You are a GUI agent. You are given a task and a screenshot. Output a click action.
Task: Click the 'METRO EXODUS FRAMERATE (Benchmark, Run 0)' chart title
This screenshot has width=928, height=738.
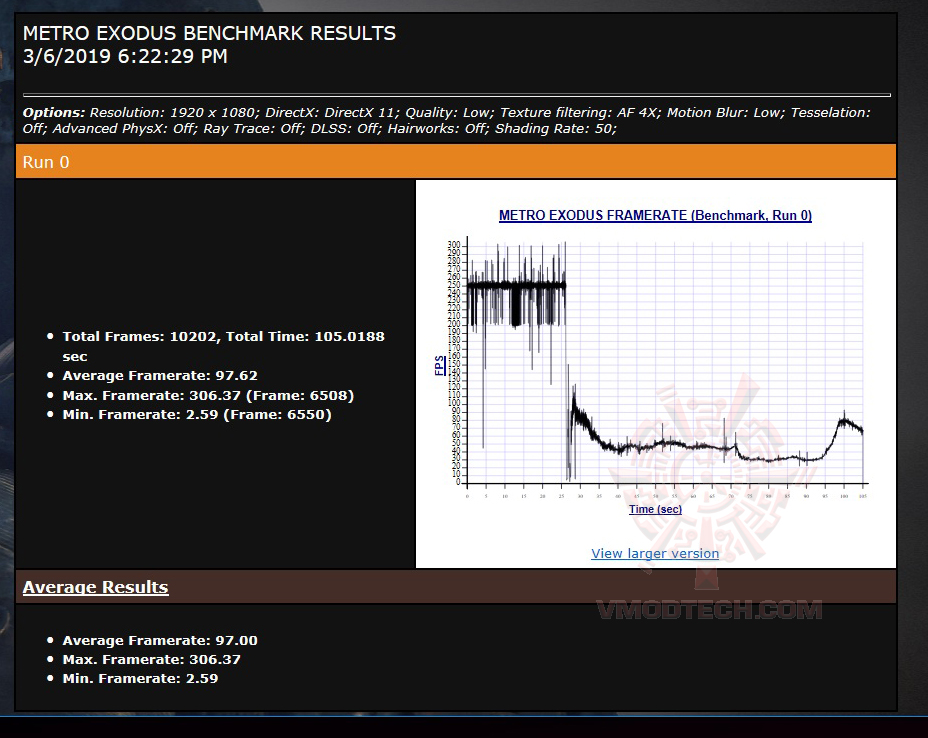655,215
